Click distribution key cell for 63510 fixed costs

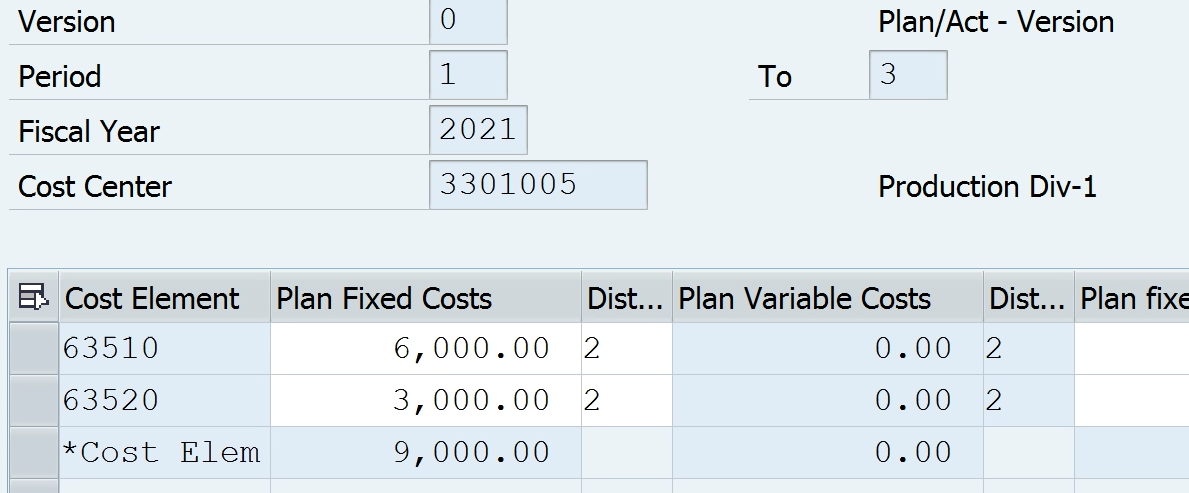626,348
